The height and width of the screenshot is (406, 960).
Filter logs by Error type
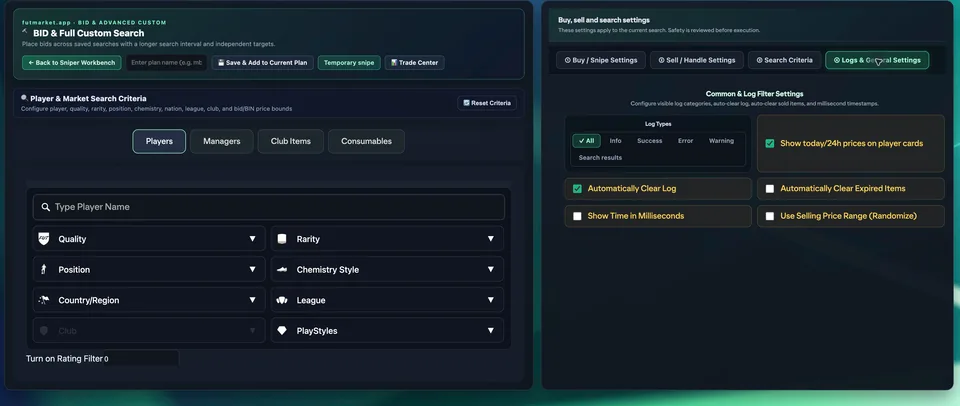686,141
